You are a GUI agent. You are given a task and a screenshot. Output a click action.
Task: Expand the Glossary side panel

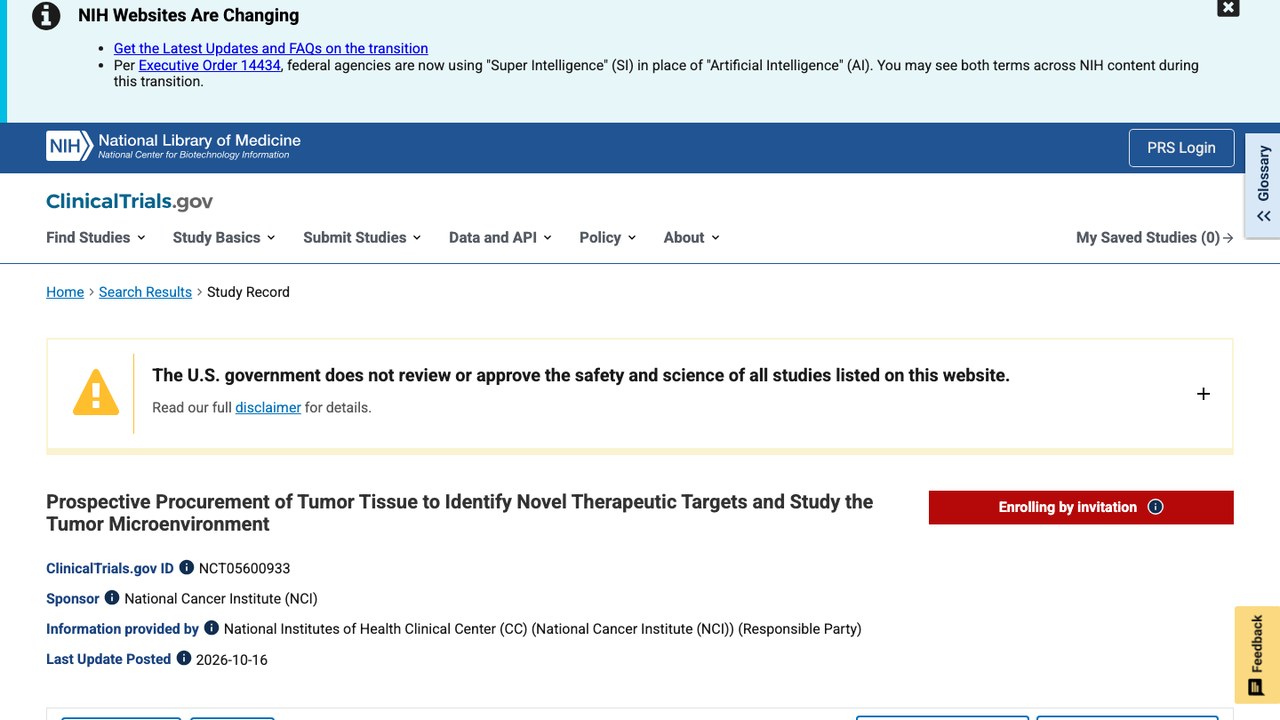point(1263,186)
